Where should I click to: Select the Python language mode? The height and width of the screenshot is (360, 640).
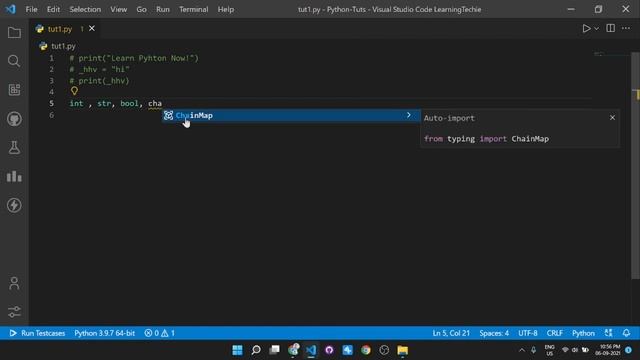(x=583, y=333)
